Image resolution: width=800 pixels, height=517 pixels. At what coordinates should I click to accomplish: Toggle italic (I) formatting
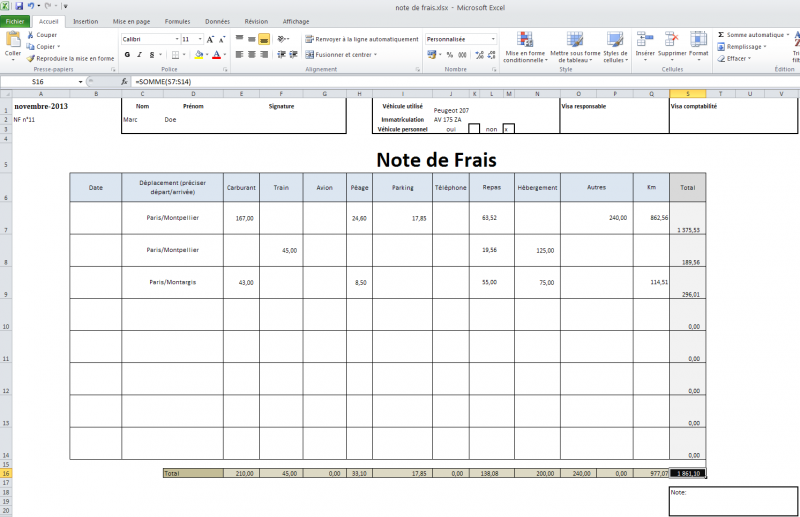[139, 55]
